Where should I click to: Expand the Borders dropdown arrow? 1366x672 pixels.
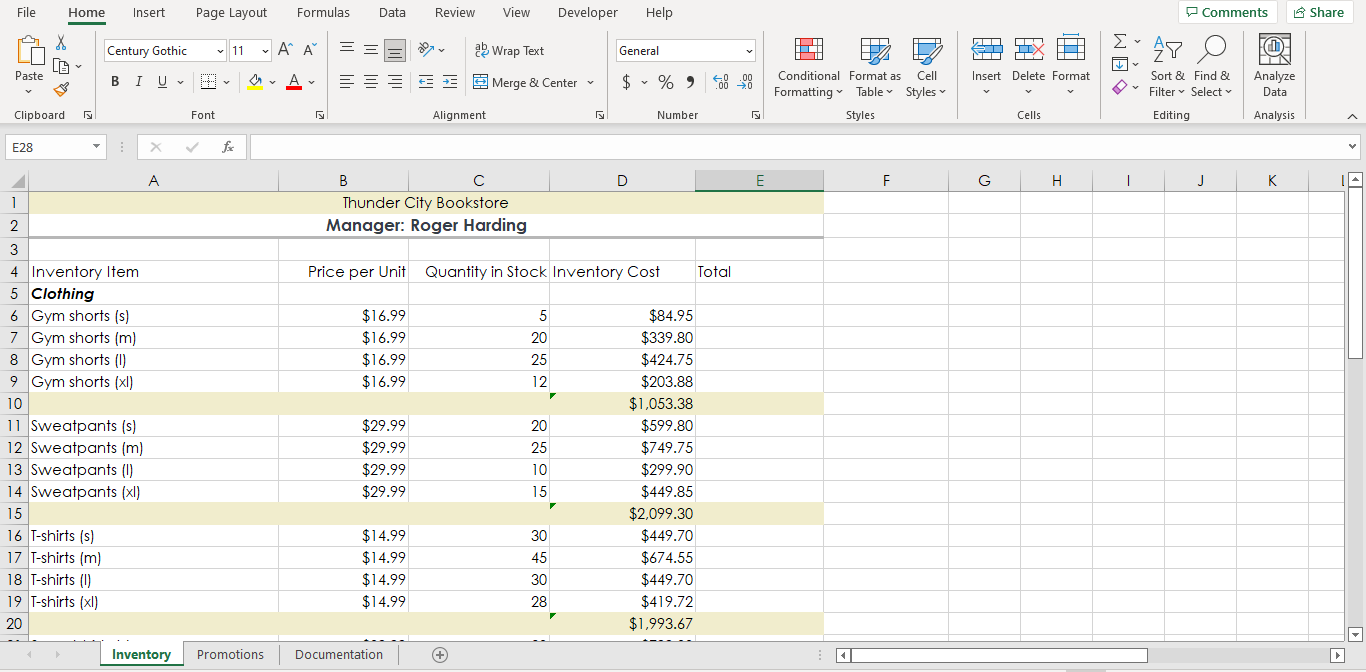coord(226,82)
